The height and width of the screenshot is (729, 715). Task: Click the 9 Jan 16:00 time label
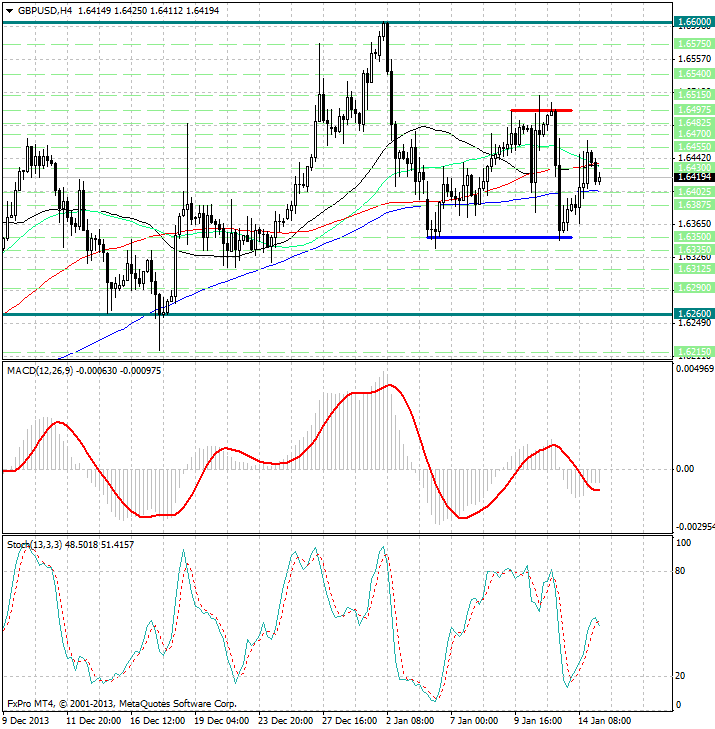point(539,721)
